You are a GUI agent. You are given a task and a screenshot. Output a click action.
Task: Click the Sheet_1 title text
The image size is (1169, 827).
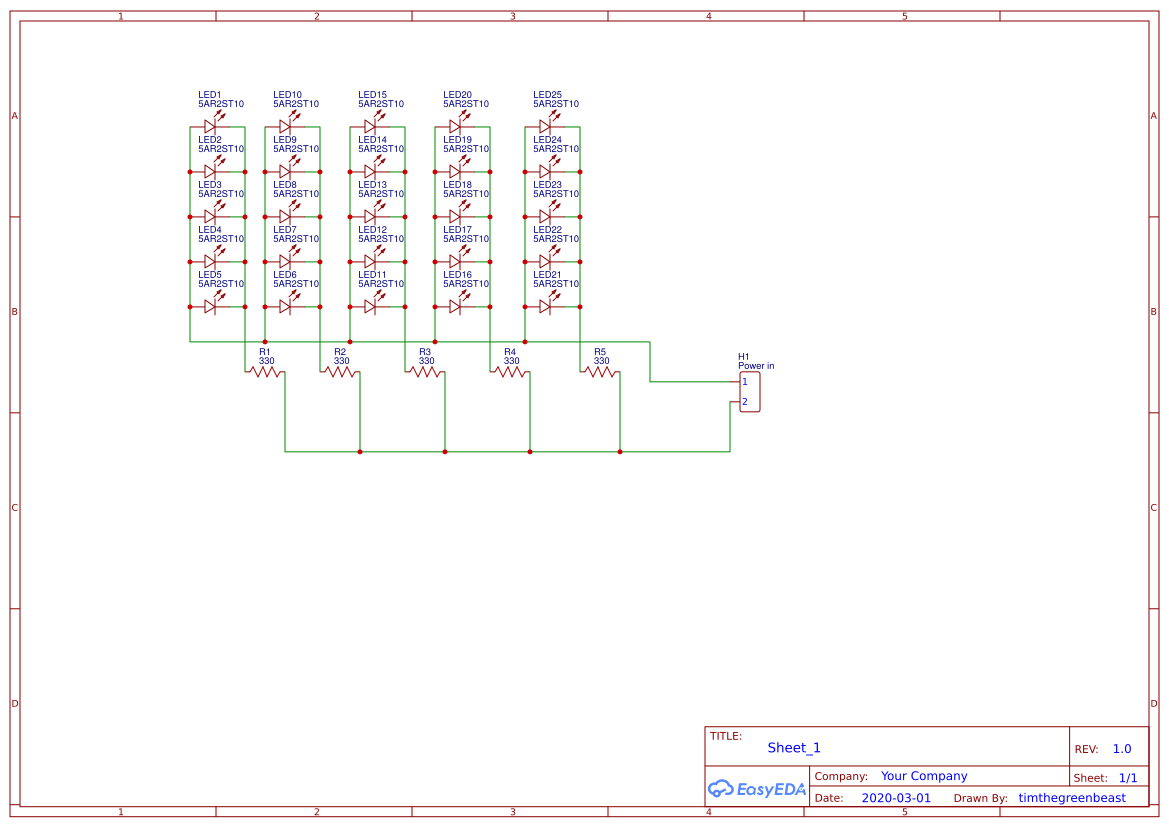click(794, 748)
